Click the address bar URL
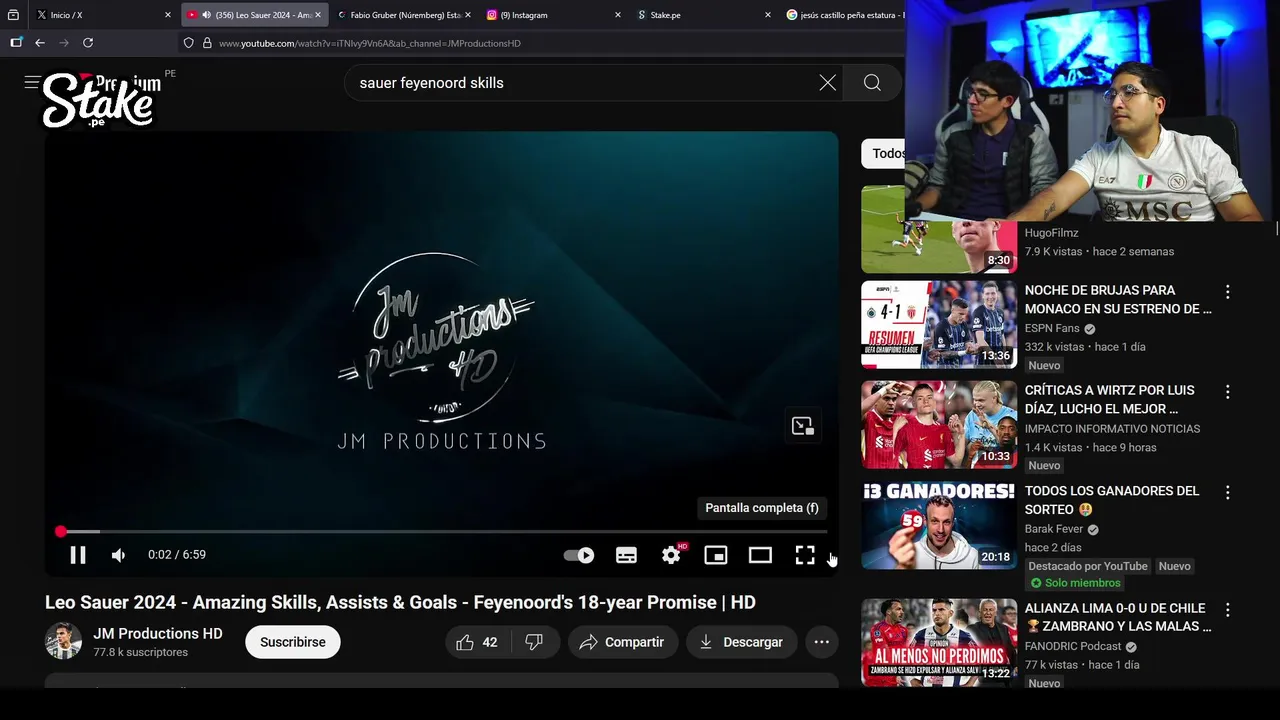Screen dimensions: 1280x720 click(x=370, y=43)
